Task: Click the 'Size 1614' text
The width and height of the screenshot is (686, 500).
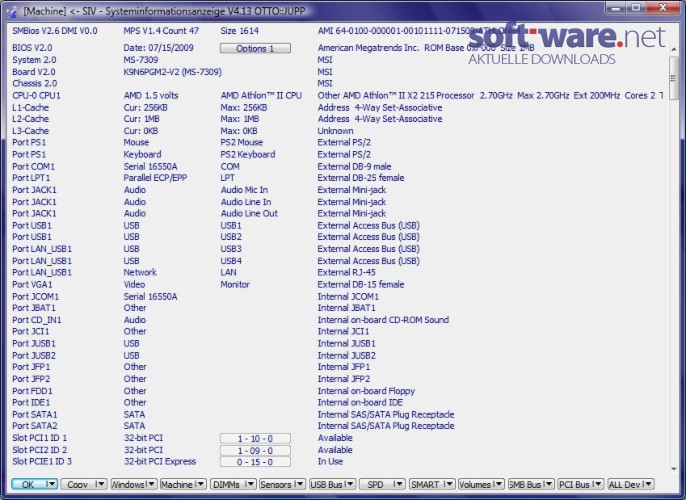Action: coord(239,31)
